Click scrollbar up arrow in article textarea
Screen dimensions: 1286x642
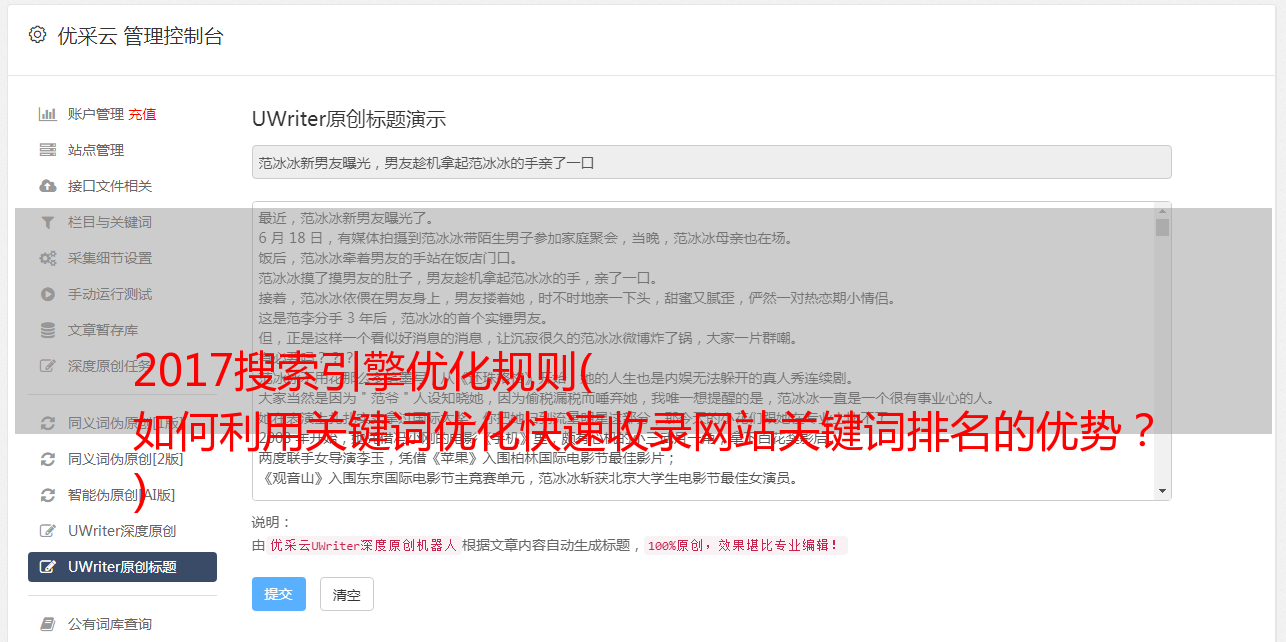[1162, 210]
